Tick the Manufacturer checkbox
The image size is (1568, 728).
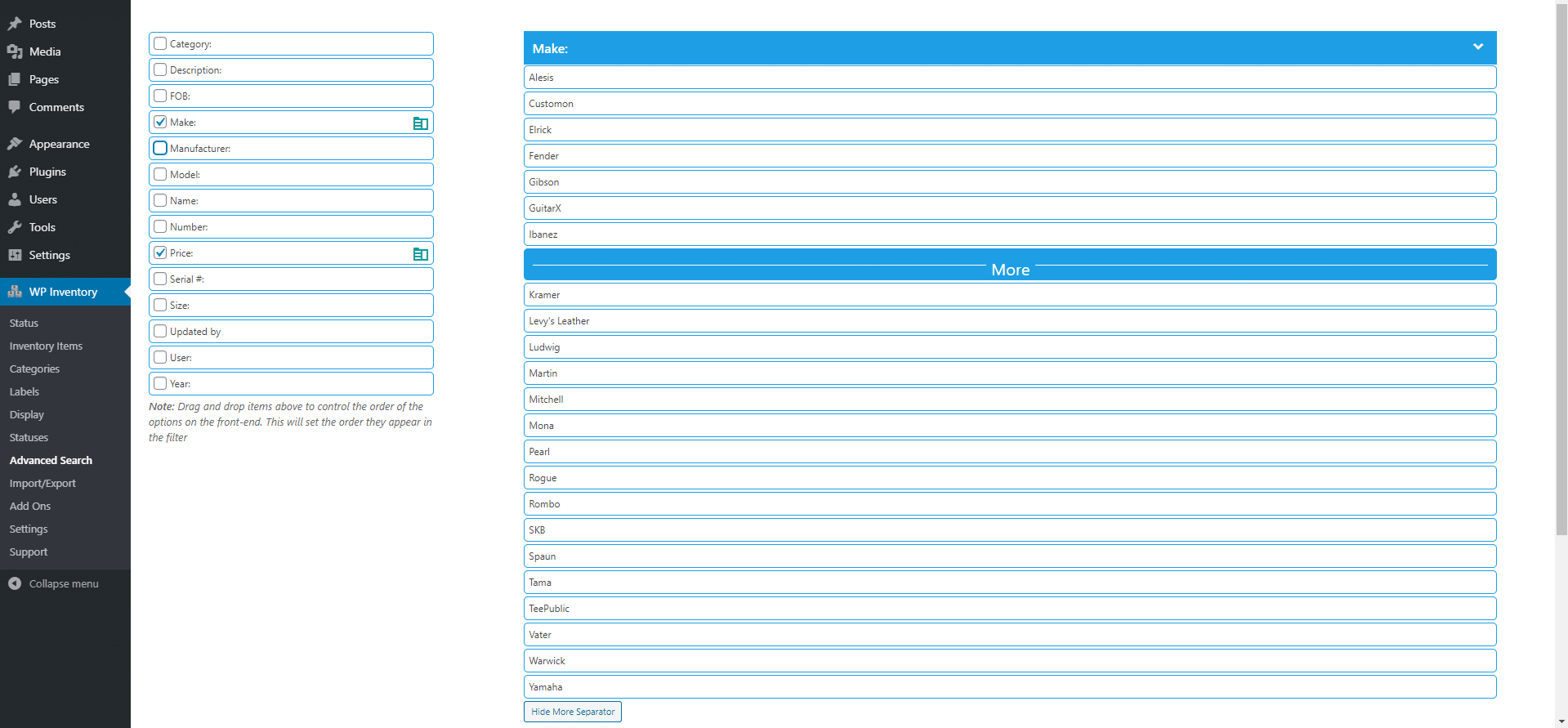pos(160,148)
